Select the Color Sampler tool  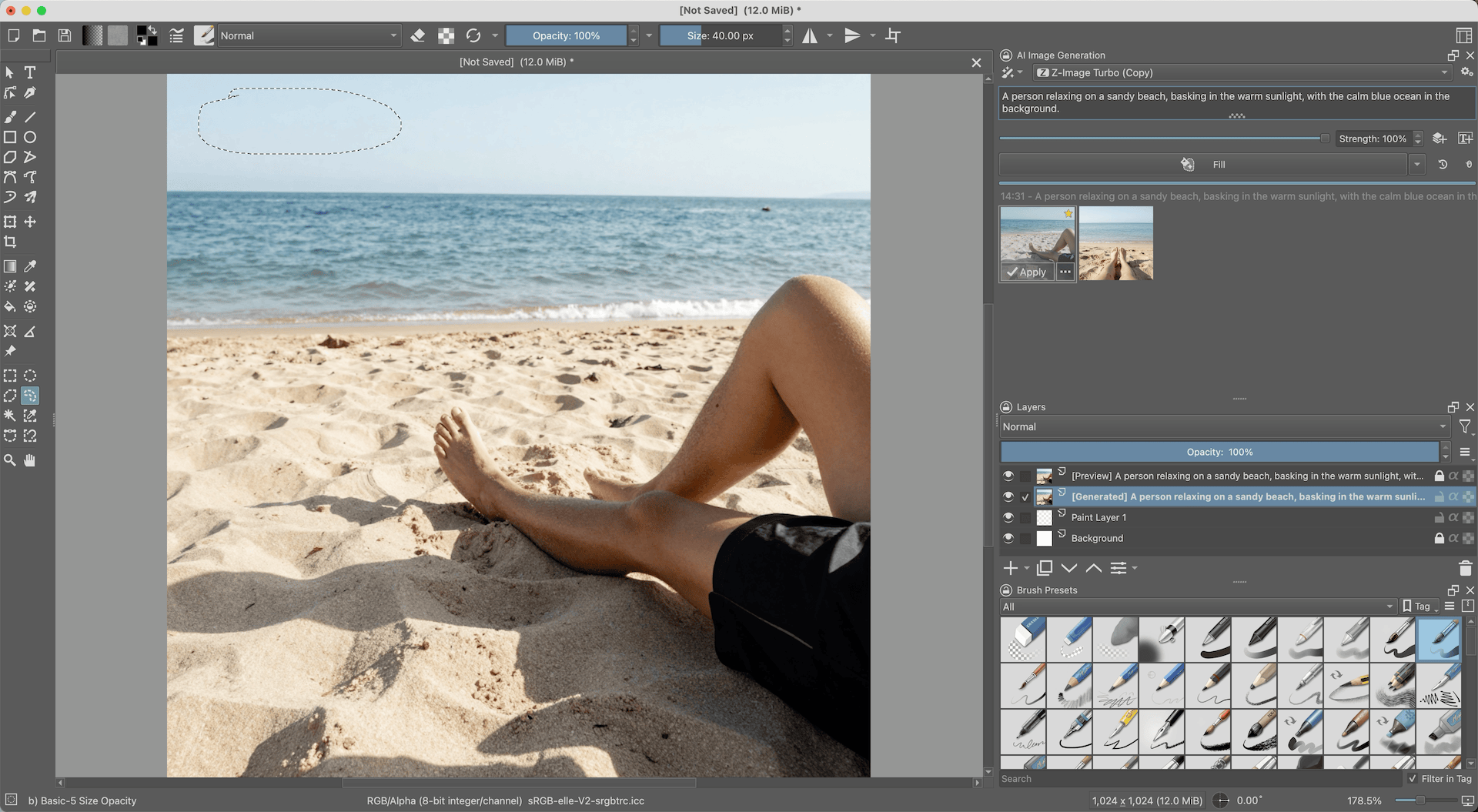pos(31,266)
